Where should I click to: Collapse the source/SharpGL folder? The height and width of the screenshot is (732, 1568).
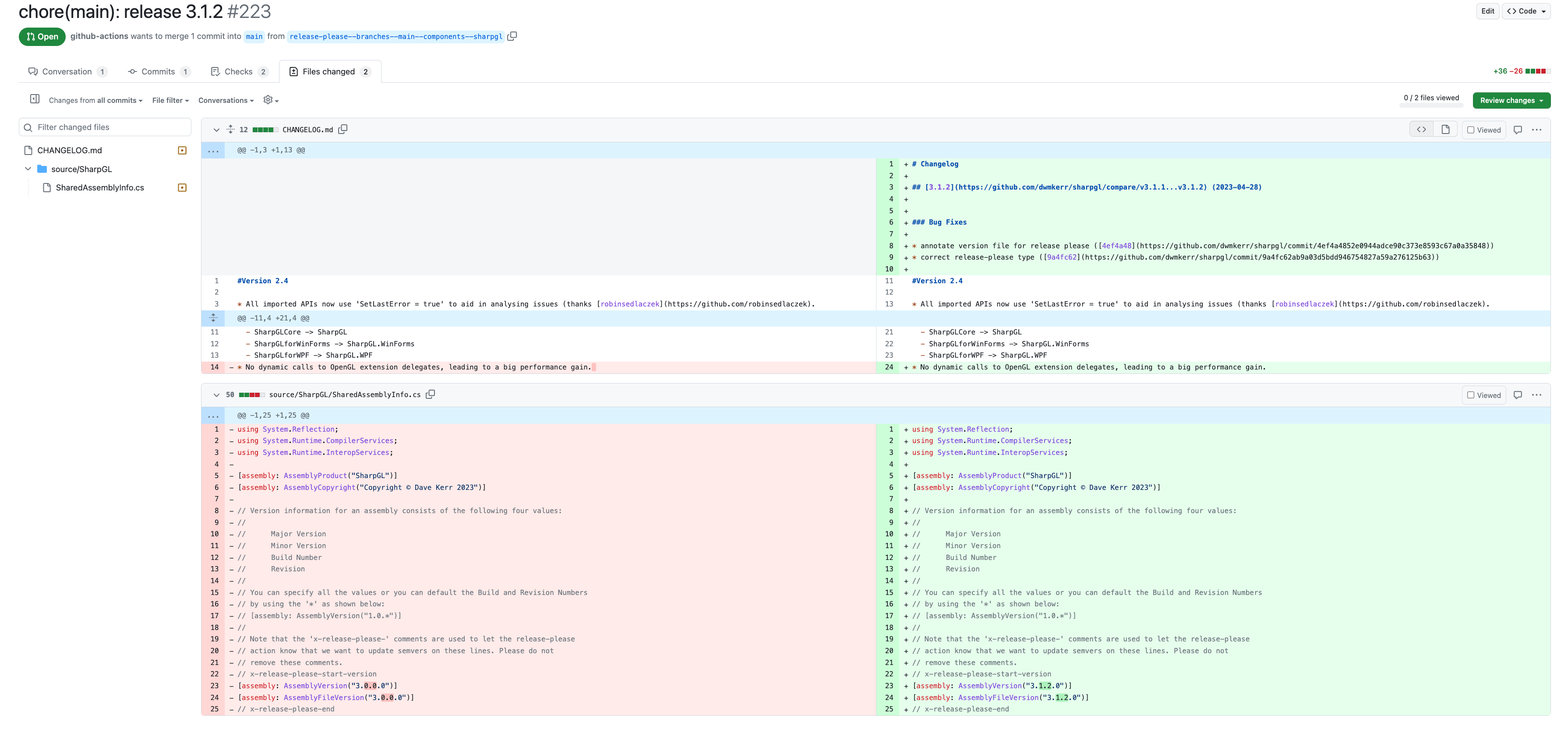click(x=28, y=169)
